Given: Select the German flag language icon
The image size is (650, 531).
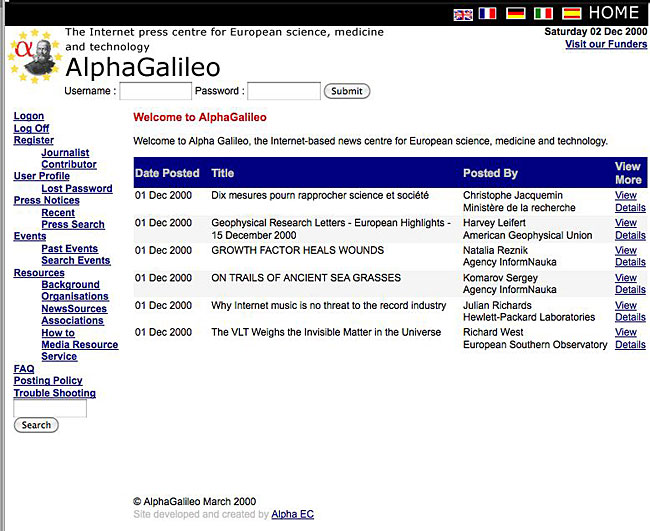Looking at the screenshot, I should (516, 13).
